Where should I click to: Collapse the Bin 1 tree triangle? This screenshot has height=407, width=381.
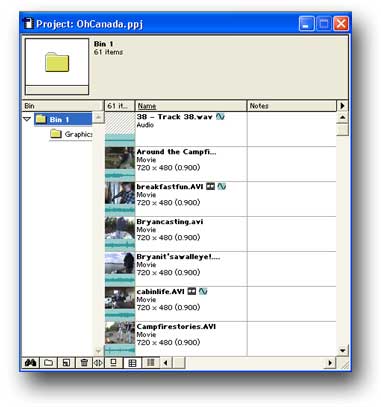coord(27,119)
